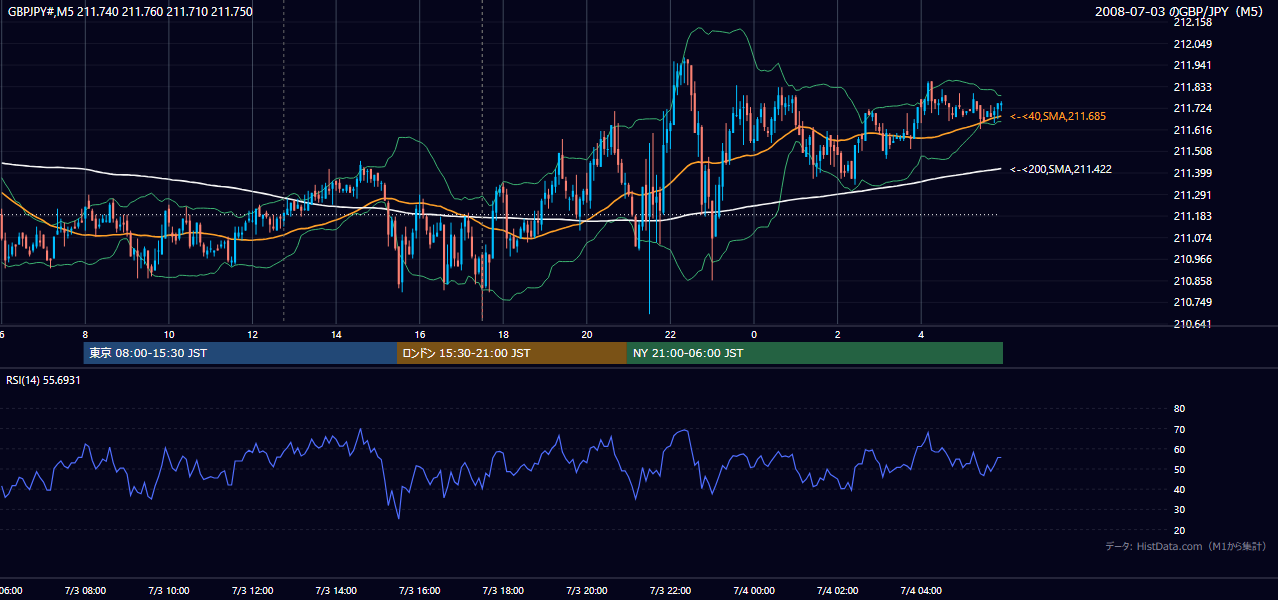
Task: Click the RSI axis 30 level label
Action: (1179, 510)
